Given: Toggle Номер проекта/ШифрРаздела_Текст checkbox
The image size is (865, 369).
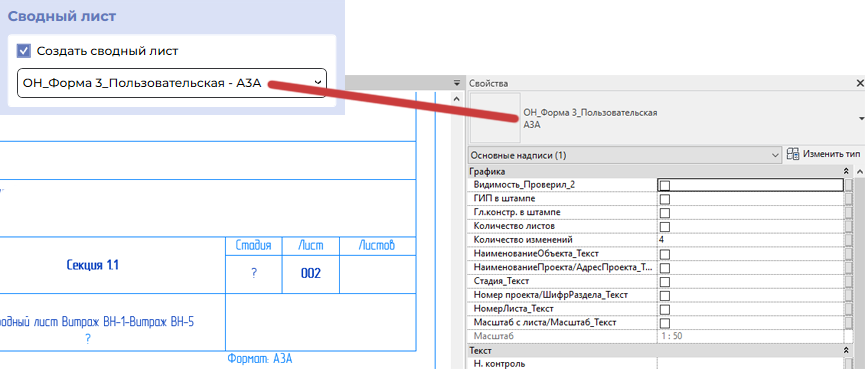Looking at the screenshot, I should pyautogui.click(x=665, y=295).
